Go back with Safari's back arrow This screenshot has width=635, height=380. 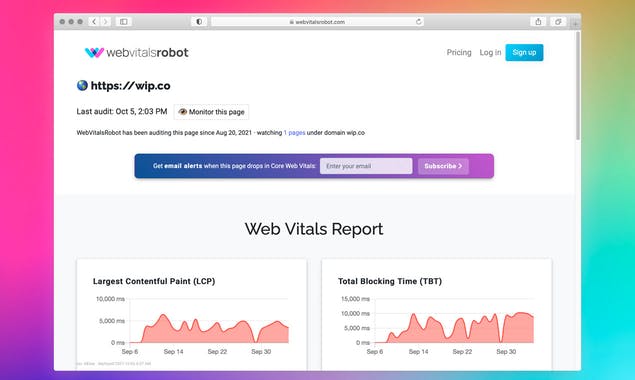(94, 21)
